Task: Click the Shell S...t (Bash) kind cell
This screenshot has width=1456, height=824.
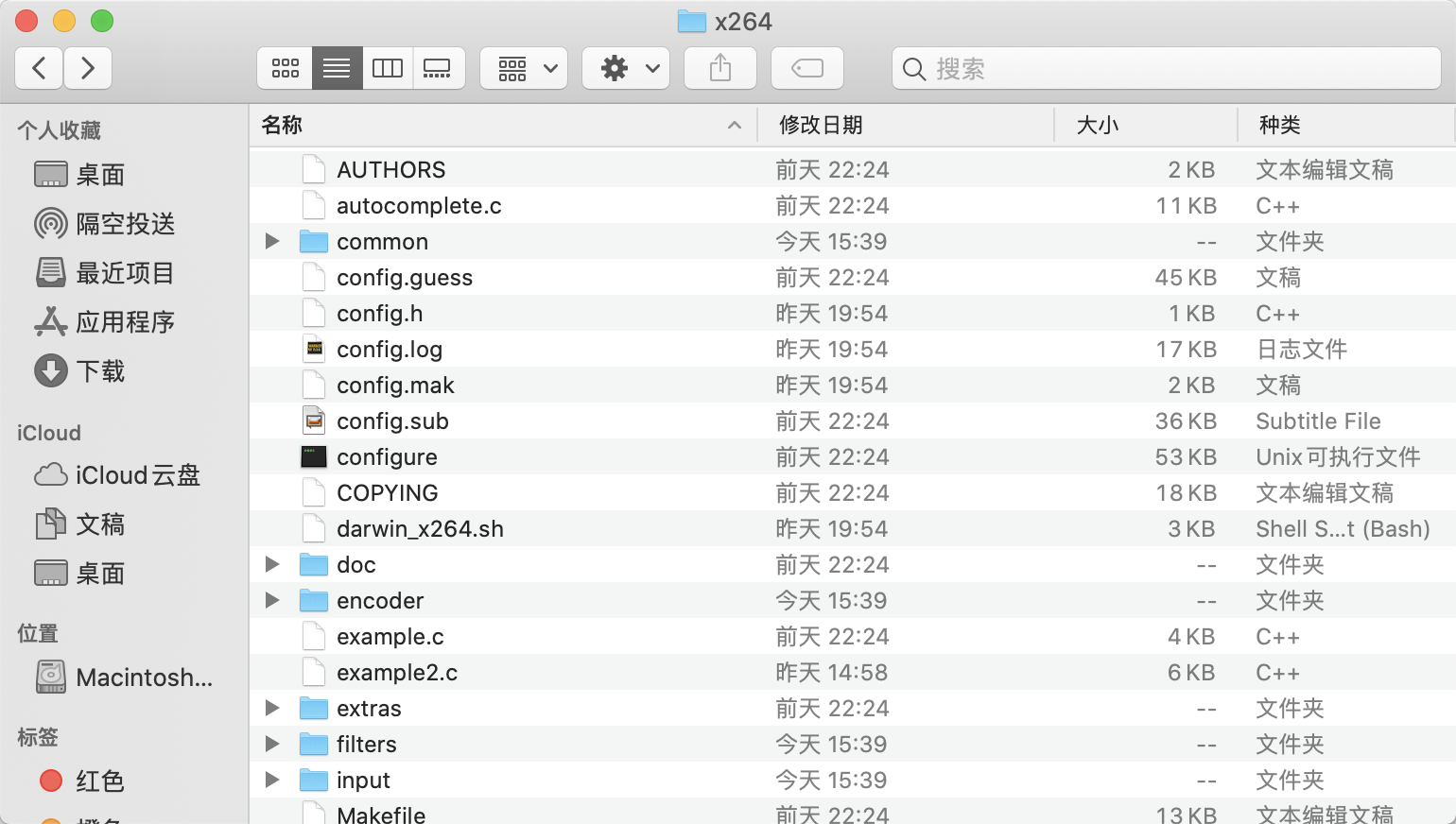Action: pos(1343,529)
